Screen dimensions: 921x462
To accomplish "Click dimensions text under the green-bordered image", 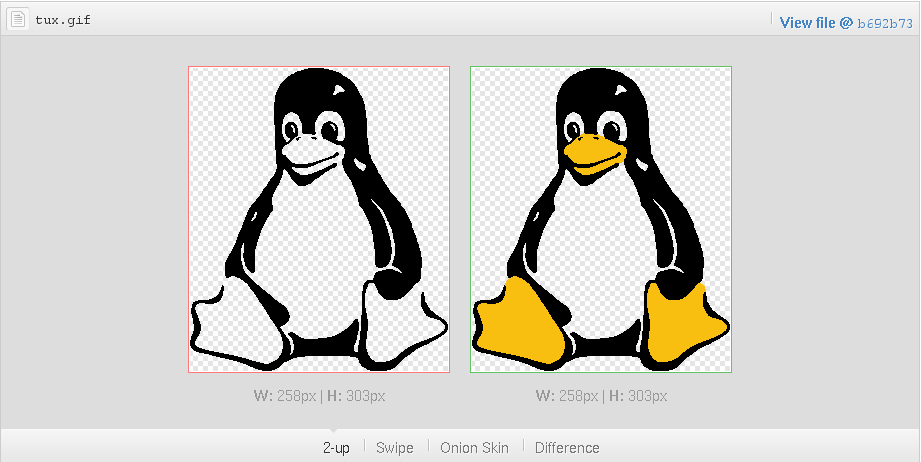I will point(601,396).
